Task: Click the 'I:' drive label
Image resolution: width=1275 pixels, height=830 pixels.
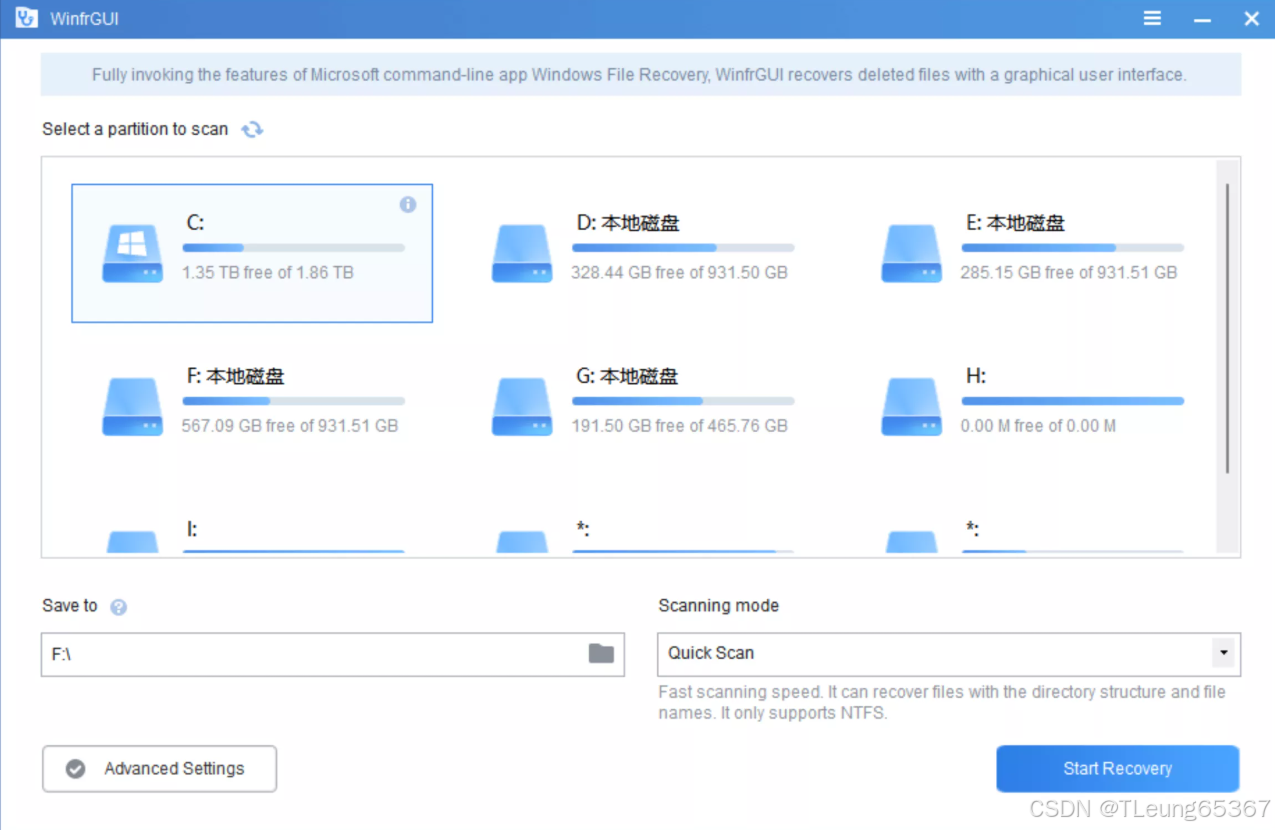Action: click(192, 529)
